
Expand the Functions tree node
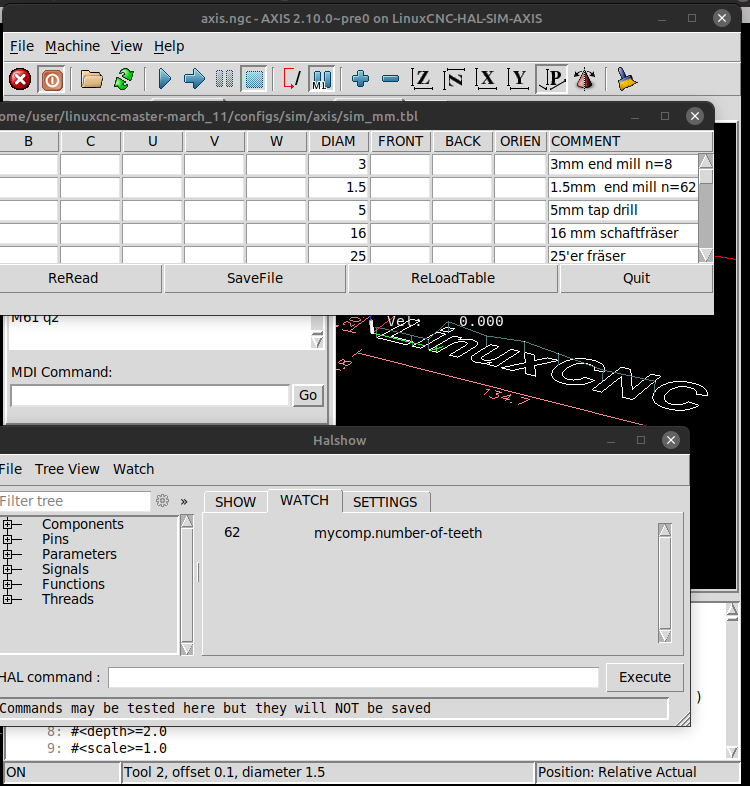tap(8, 584)
